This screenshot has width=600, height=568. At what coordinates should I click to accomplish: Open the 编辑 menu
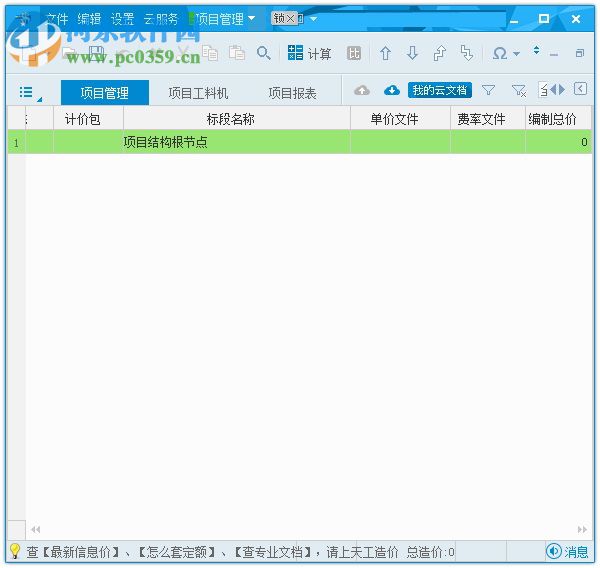pos(89,18)
